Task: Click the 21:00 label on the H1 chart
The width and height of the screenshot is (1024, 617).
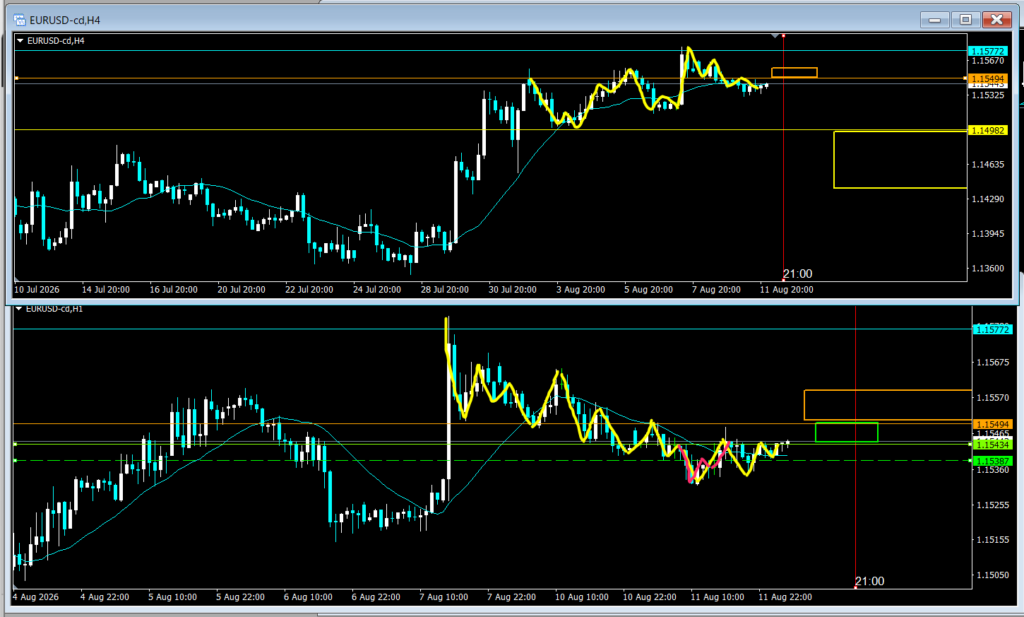Action: (869, 581)
